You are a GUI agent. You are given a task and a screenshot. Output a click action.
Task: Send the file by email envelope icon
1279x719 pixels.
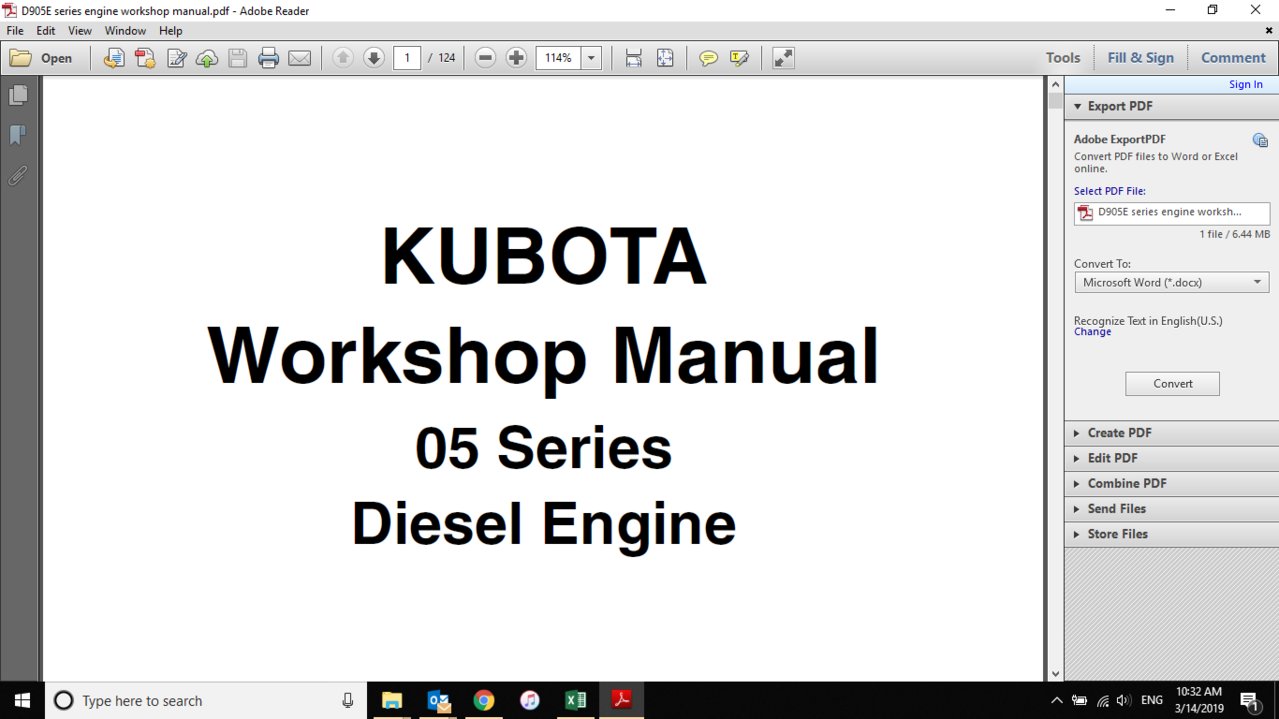click(x=299, y=58)
